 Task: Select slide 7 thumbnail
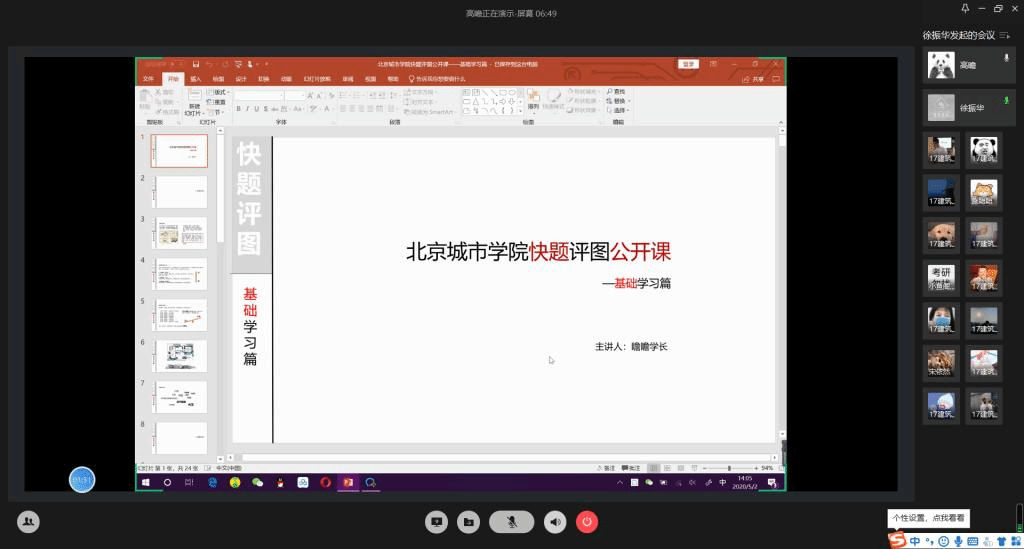[180, 397]
